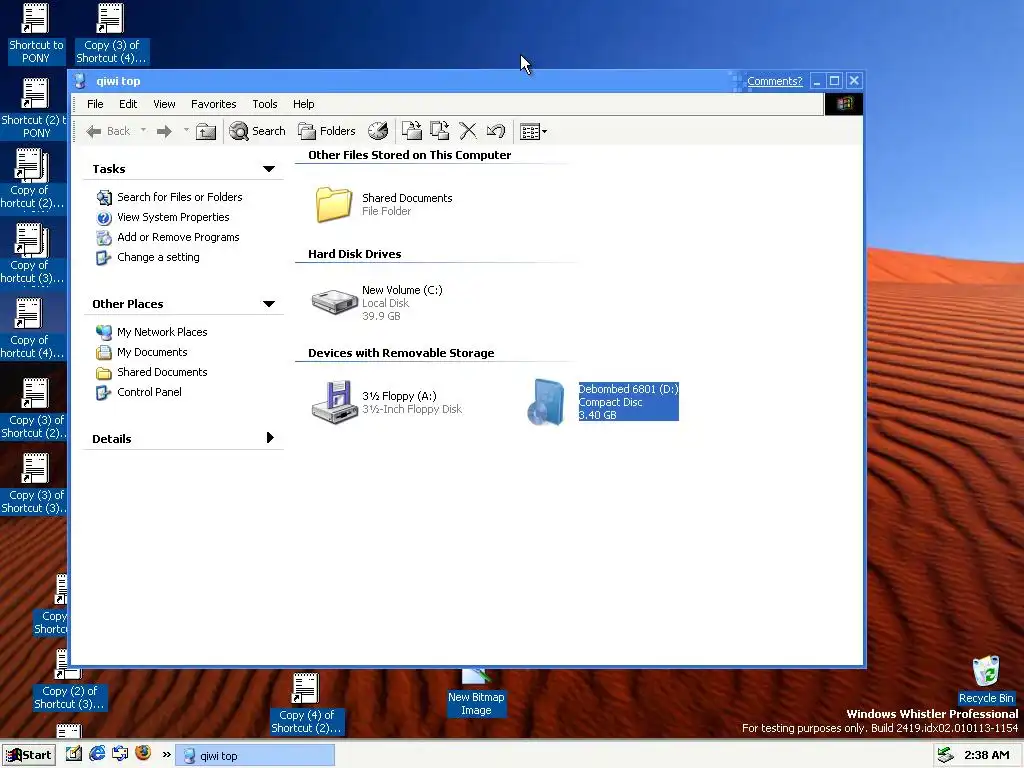Select the Debombed 6801 (D:) disc icon
Viewport: 1024px width, 768px height.
coord(545,402)
